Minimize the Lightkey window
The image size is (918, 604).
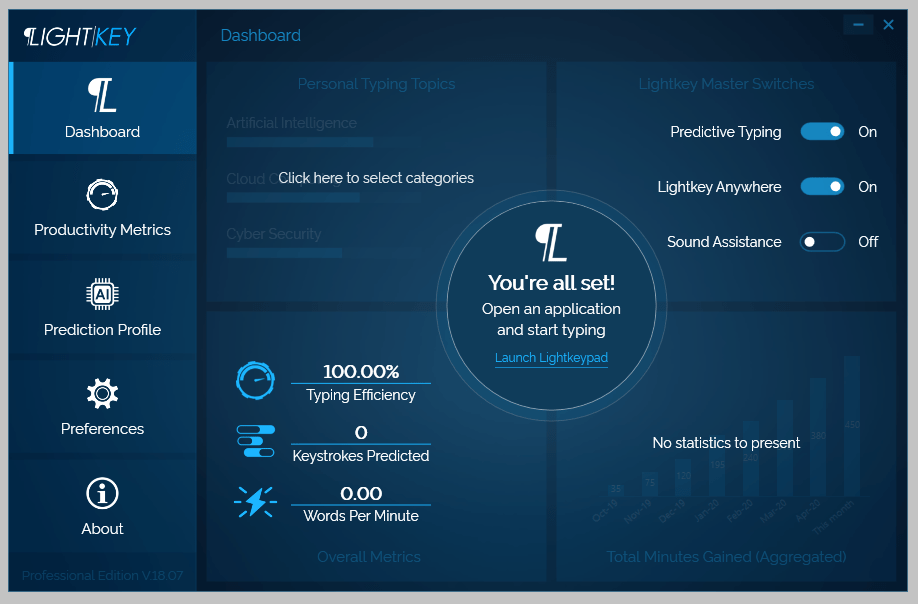click(858, 25)
